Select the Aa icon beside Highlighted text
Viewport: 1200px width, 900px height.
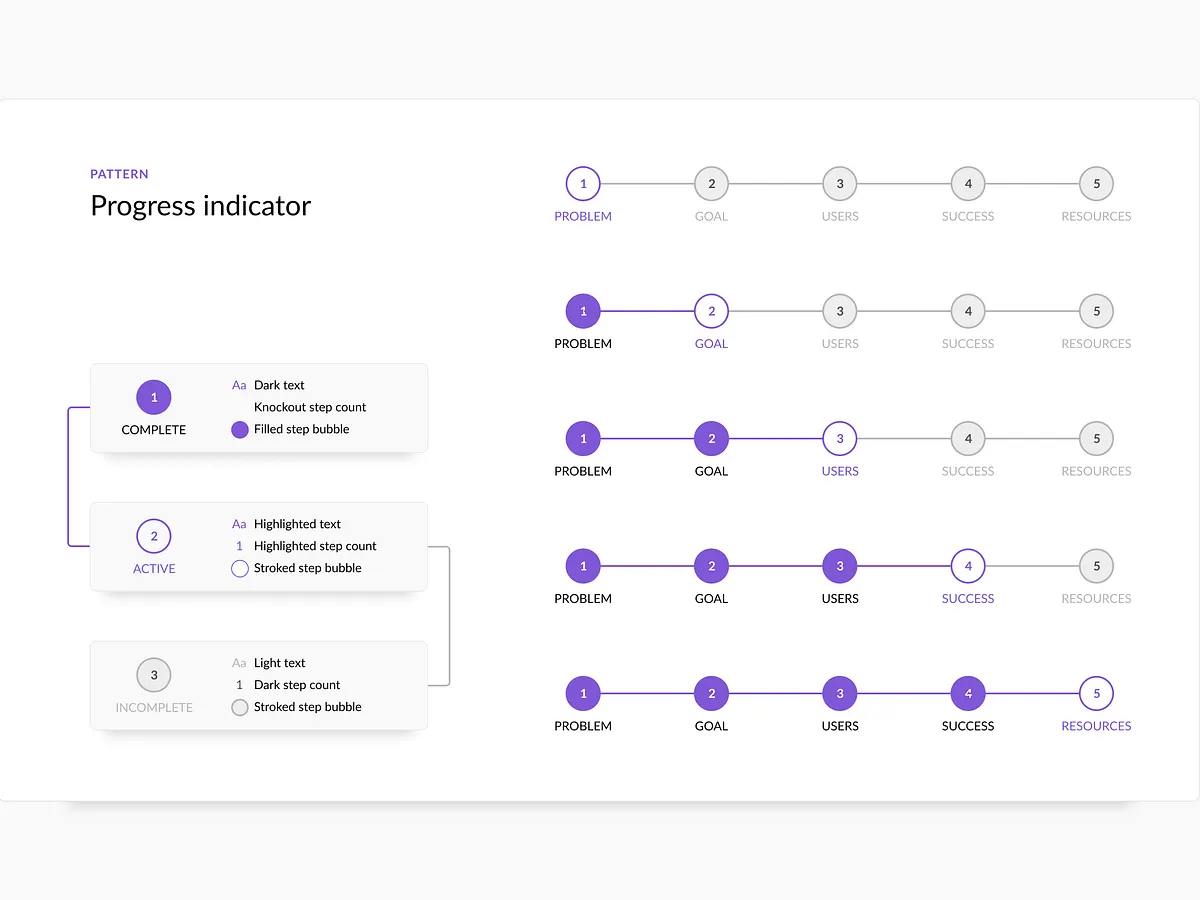click(x=239, y=523)
